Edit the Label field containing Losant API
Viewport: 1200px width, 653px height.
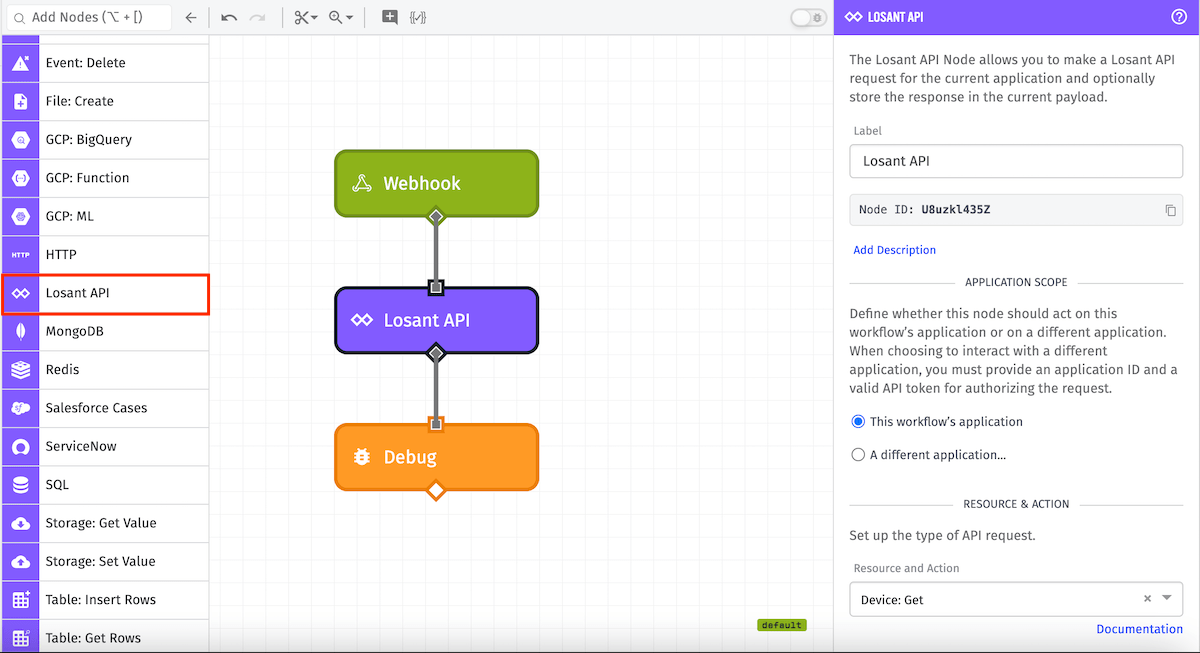[1016, 161]
